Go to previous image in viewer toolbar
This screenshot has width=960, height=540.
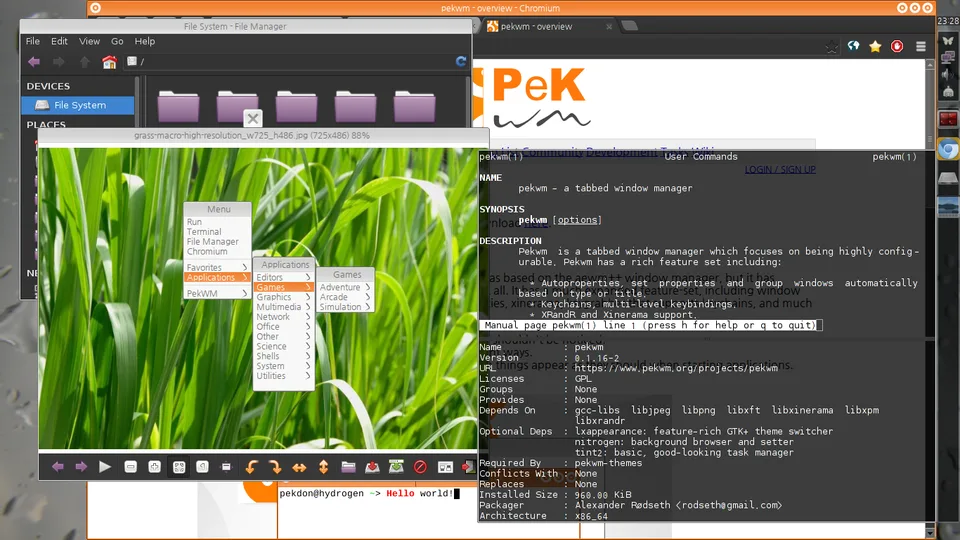[58, 467]
